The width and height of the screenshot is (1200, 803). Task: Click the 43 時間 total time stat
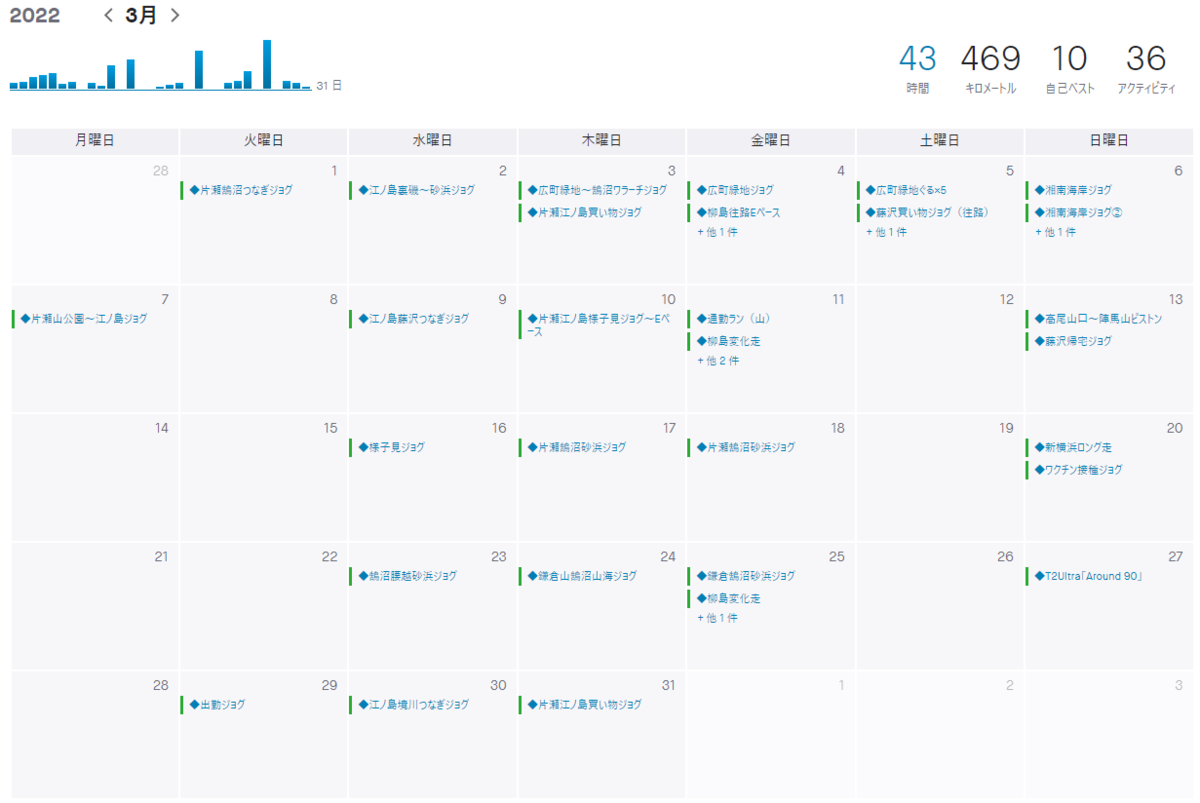(918, 69)
